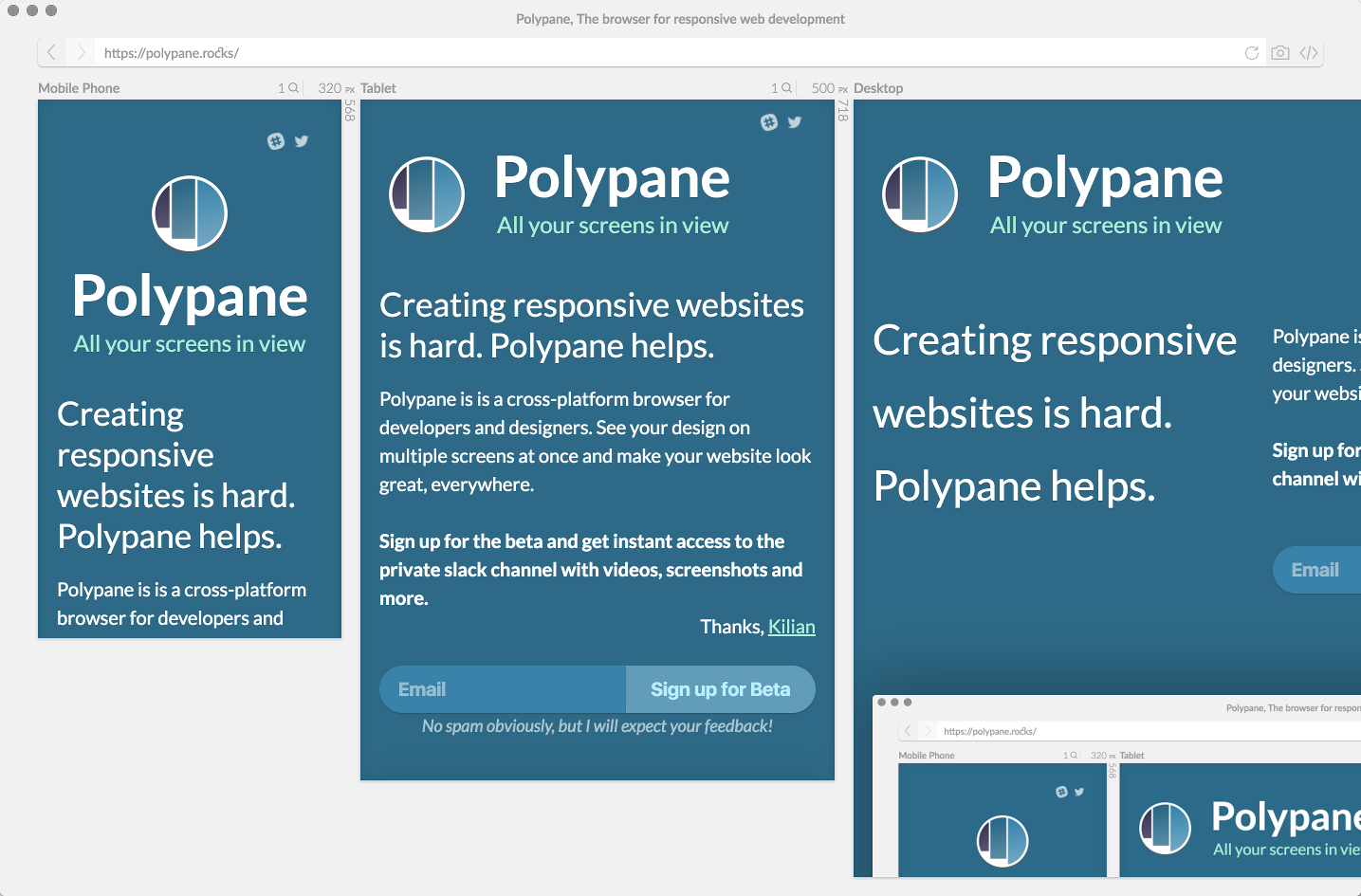The image size is (1361, 896).
Task: Click the 568 height value
Action: 350,111
